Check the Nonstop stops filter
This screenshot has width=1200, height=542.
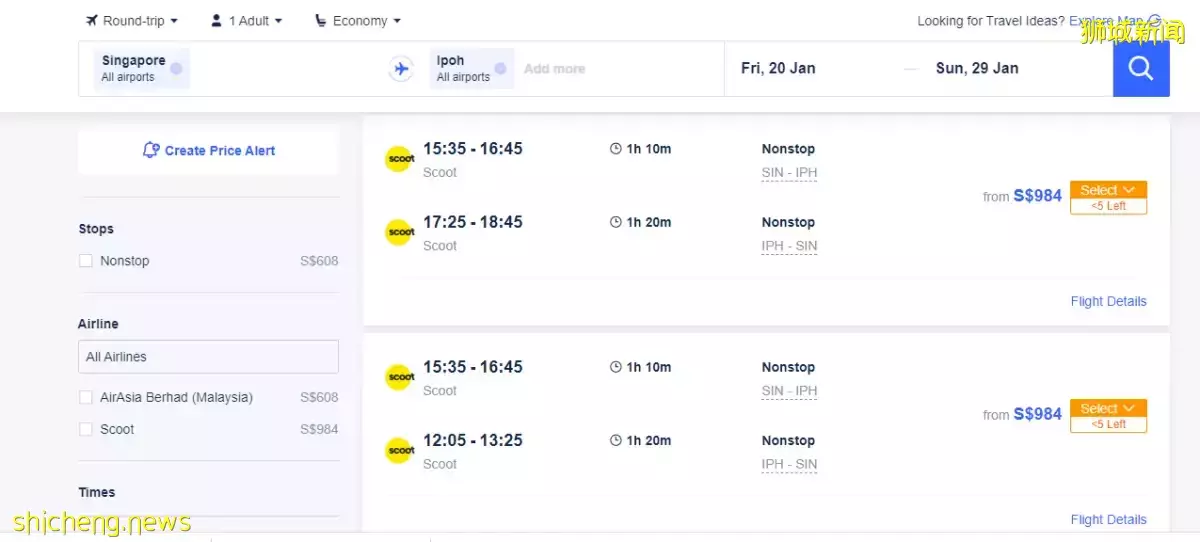click(x=86, y=261)
